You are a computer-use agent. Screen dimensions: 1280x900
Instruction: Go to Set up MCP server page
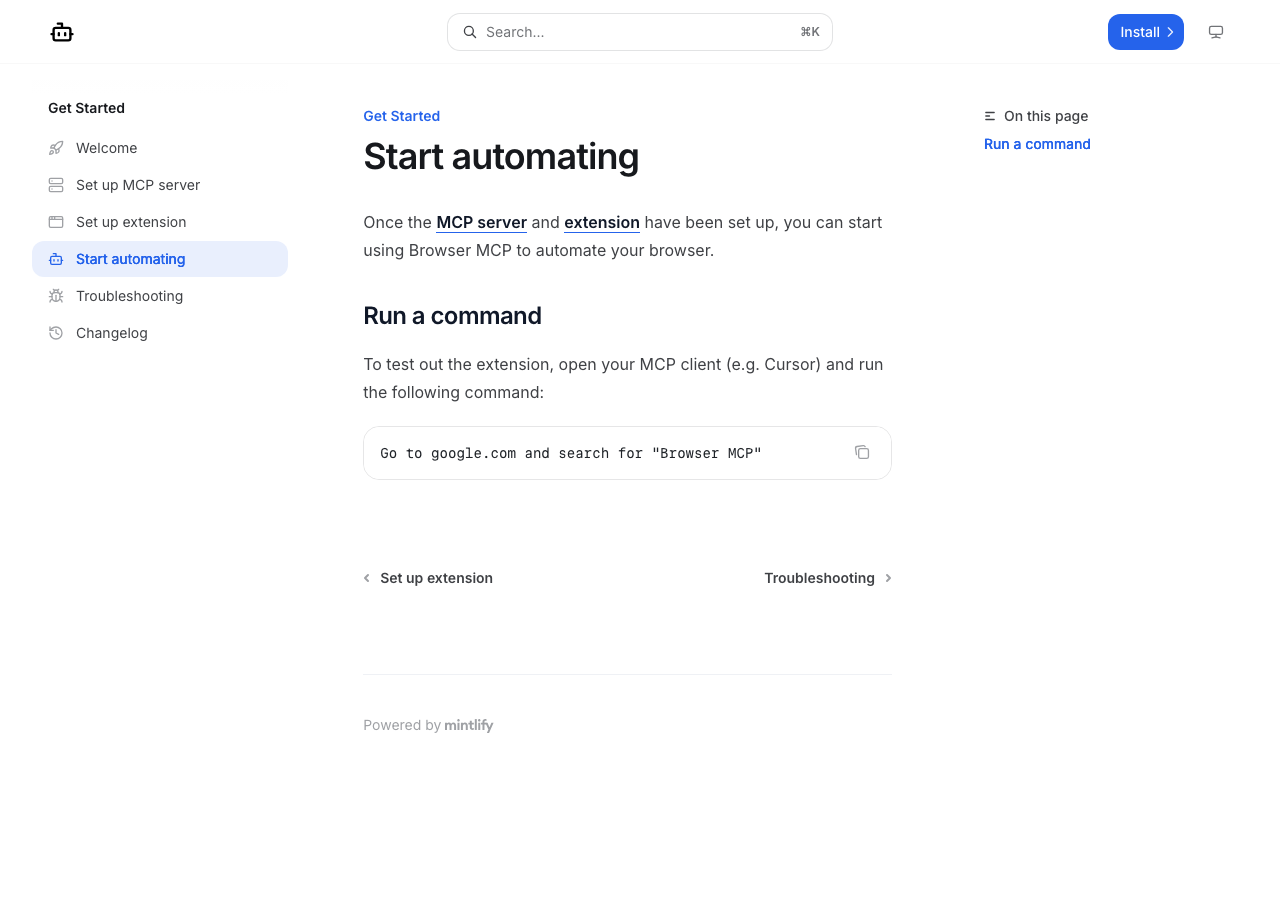click(160, 185)
